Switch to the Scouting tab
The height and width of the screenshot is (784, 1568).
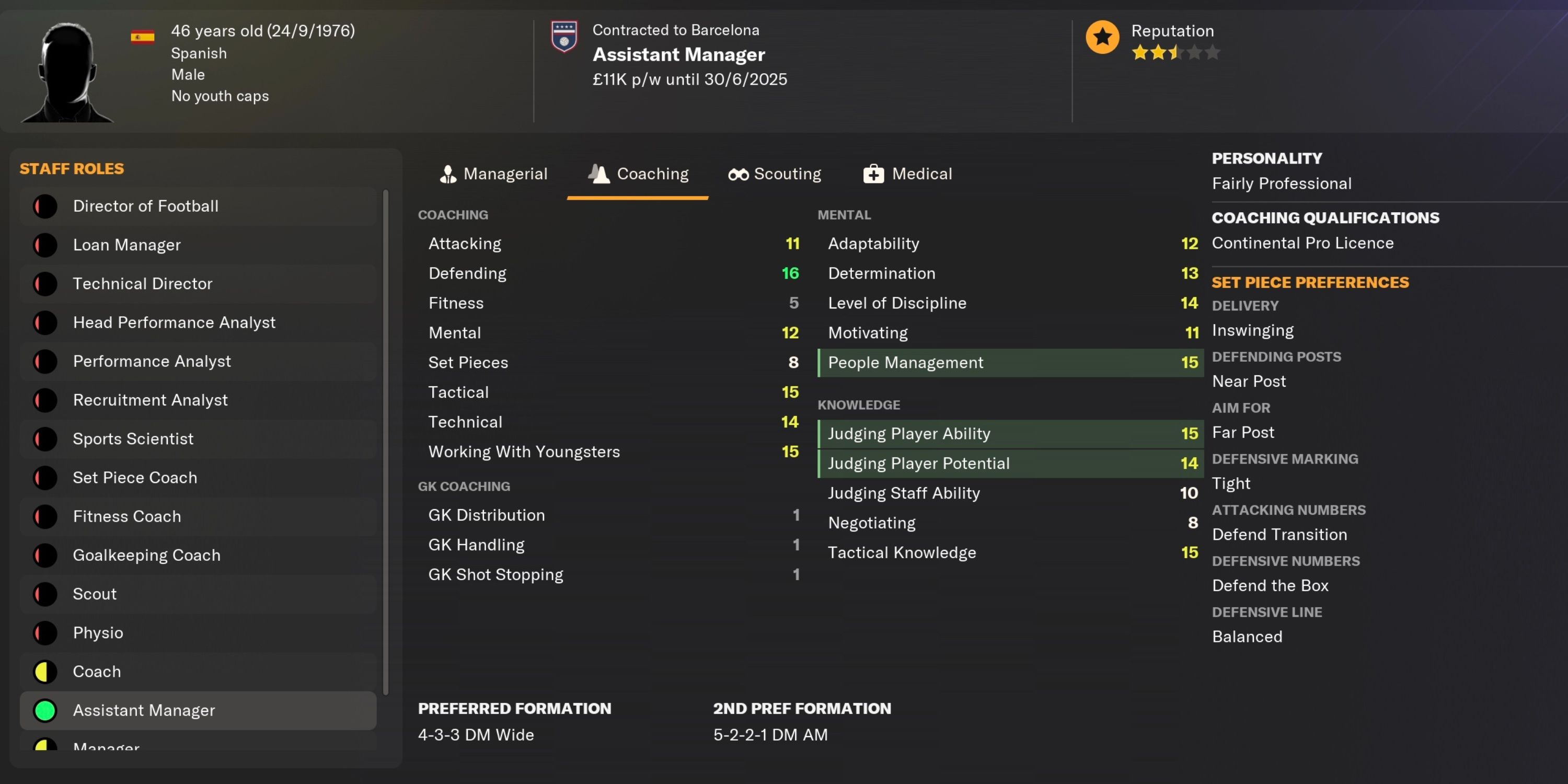[x=774, y=174]
